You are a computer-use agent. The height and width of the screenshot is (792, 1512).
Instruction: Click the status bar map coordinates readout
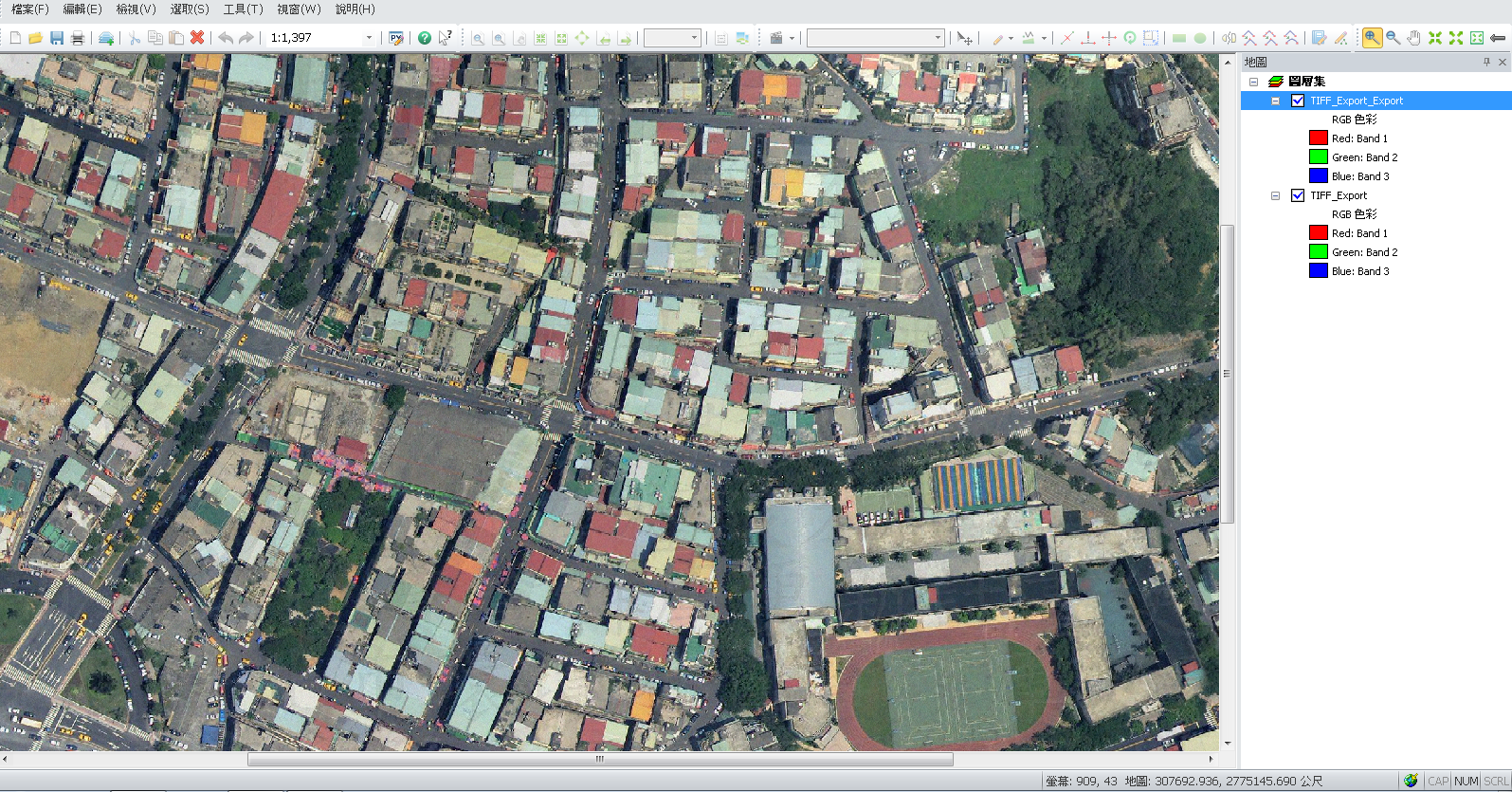pyautogui.click(x=1224, y=782)
